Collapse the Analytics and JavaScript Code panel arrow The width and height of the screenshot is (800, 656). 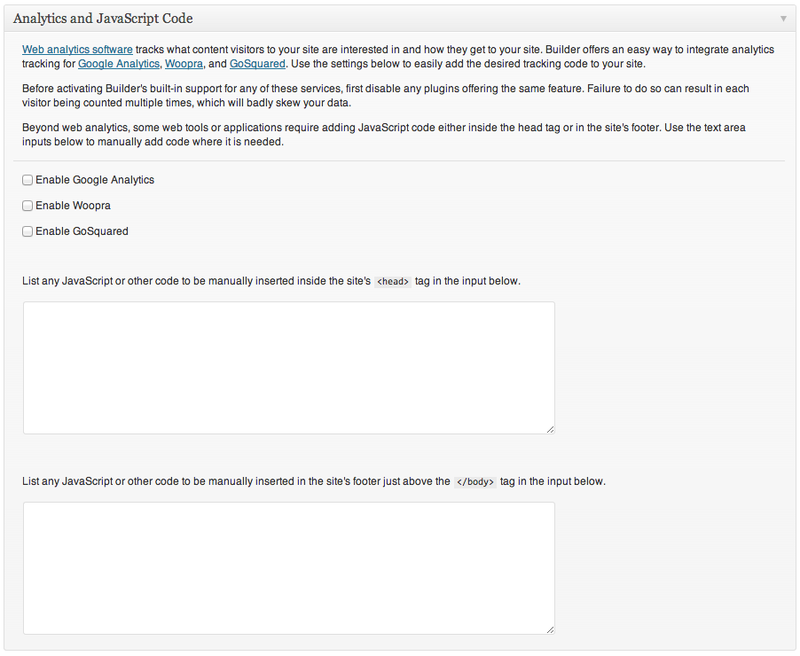point(783,19)
